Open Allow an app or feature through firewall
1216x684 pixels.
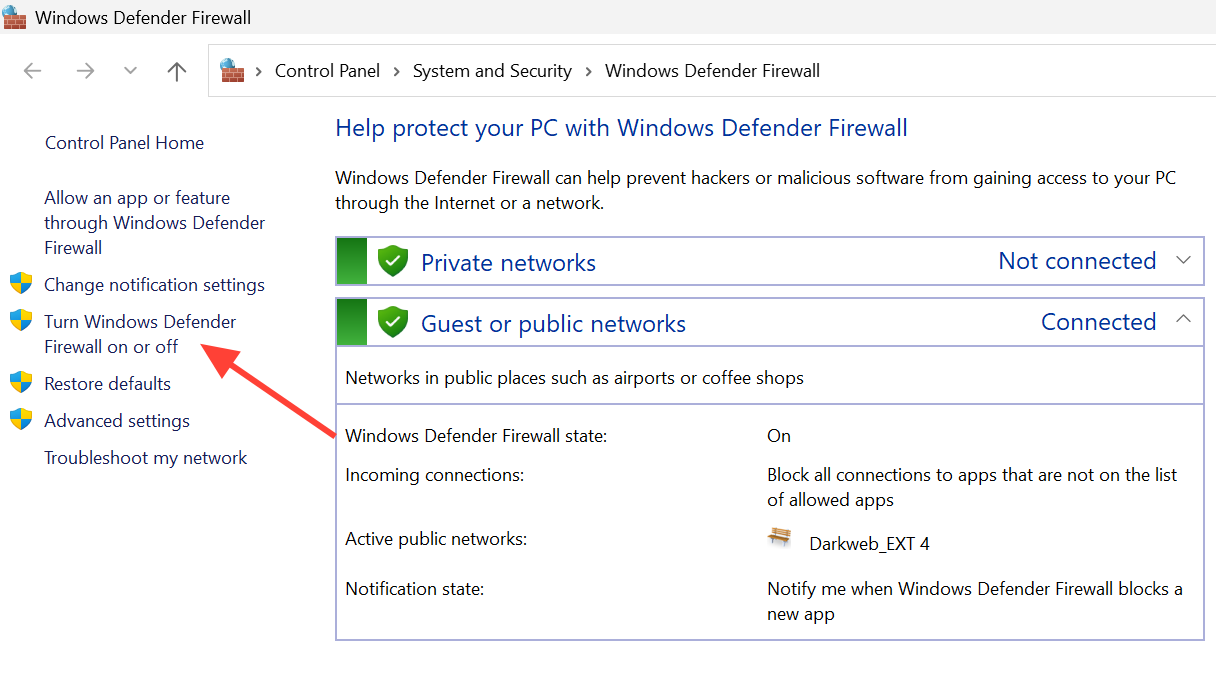[x=154, y=223]
